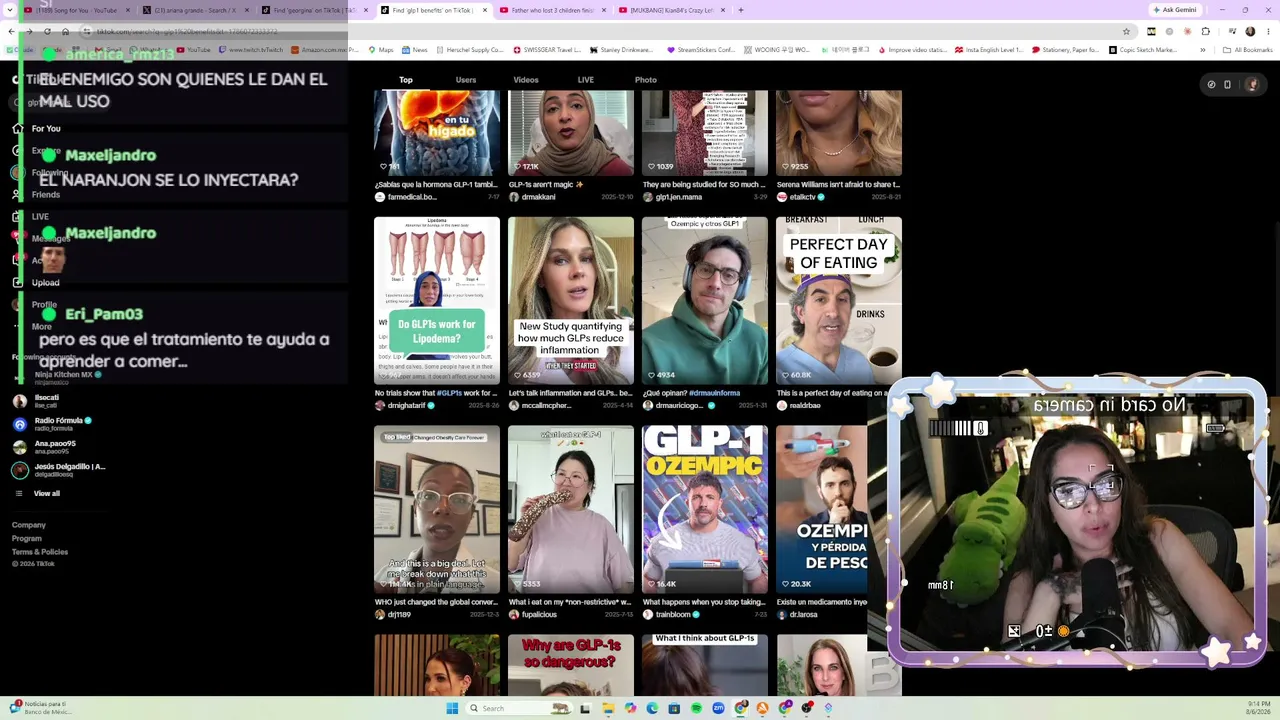The height and width of the screenshot is (720, 1280).
Task: Open the 'New Study quantifying' inflammation video
Action: [x=571, y=301]
